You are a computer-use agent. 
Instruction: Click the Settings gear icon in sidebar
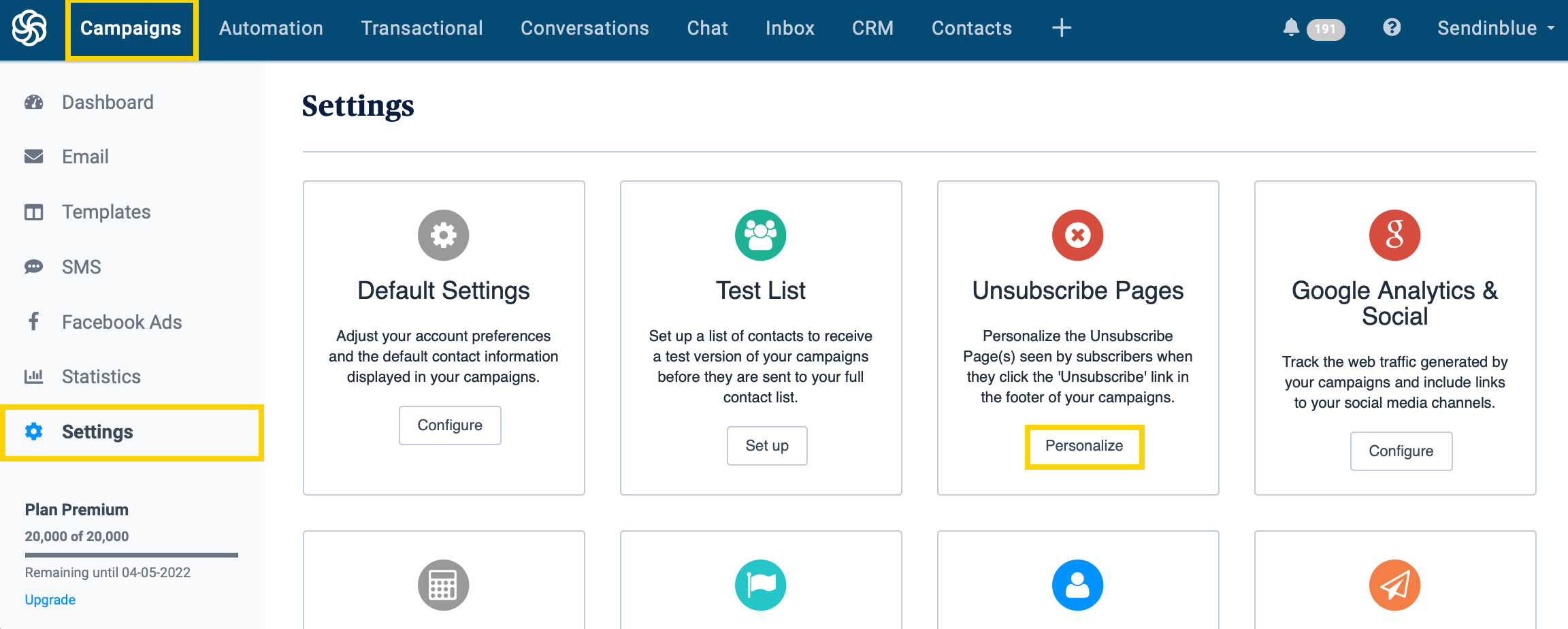point(33,432)
